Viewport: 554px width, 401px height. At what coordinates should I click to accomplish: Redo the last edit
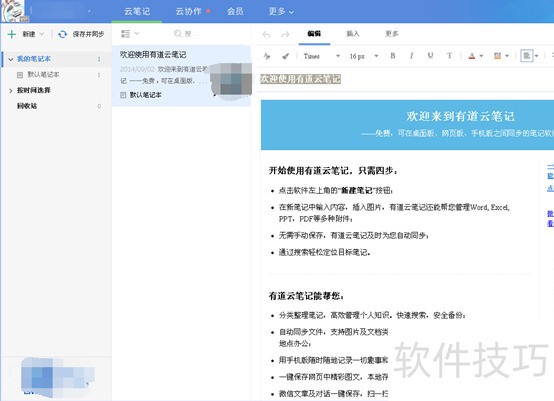(285, 34)
